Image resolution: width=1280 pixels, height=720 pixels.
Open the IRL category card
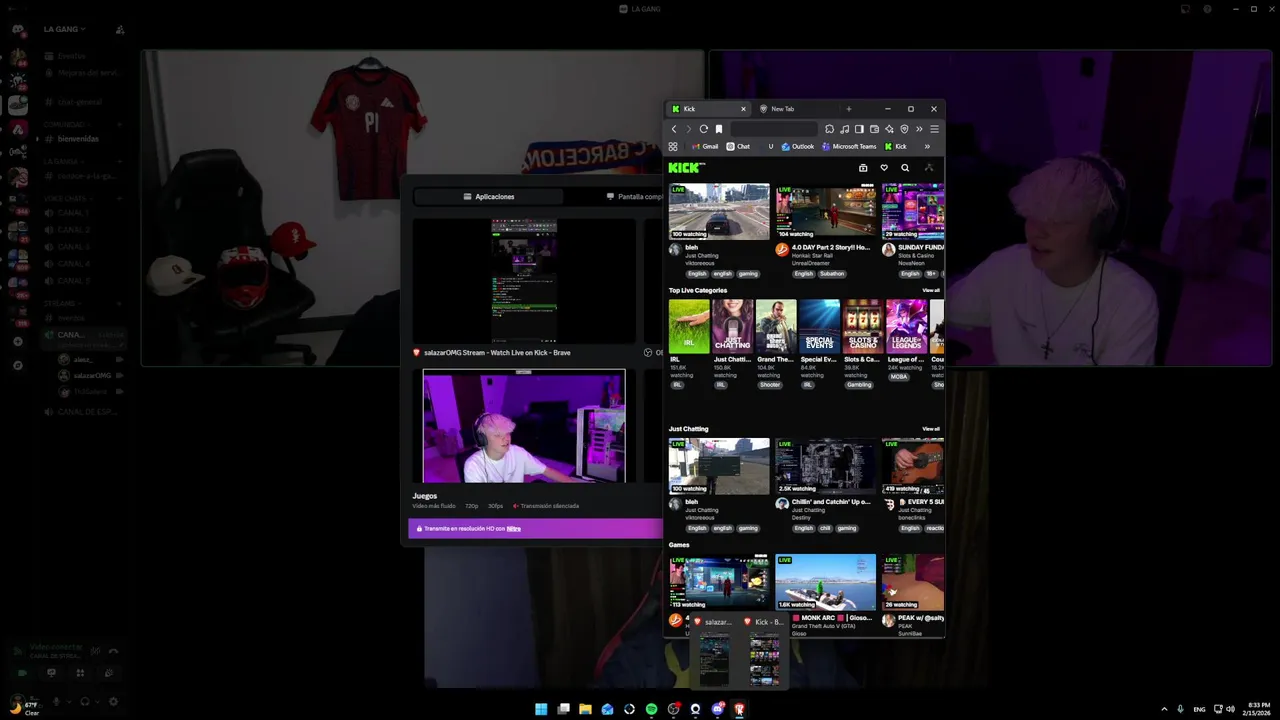click(x=689, y=327)
